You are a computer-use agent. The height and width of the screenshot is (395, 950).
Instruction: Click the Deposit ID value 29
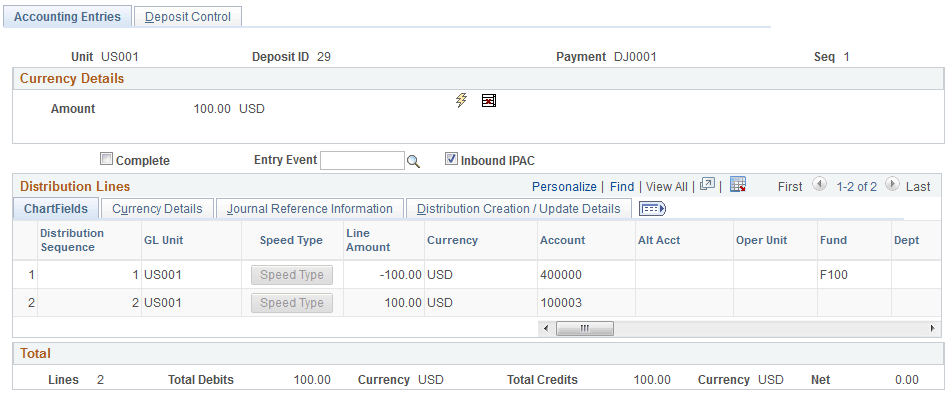(x=324, y=57)
